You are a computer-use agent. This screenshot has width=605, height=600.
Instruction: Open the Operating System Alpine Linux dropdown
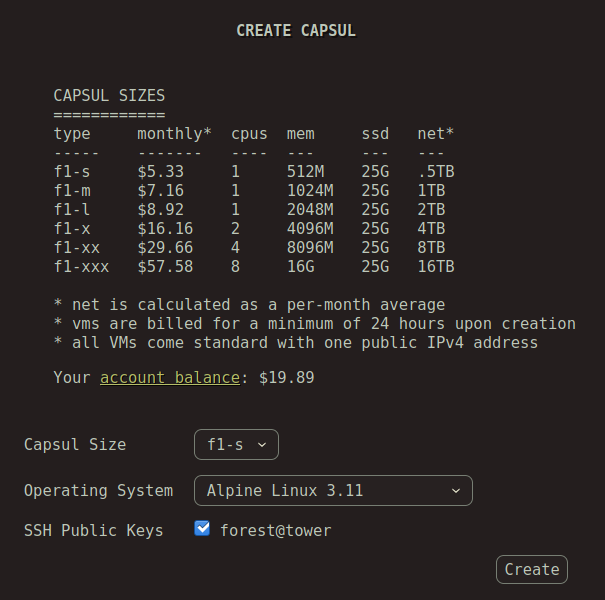click(333, 490)
